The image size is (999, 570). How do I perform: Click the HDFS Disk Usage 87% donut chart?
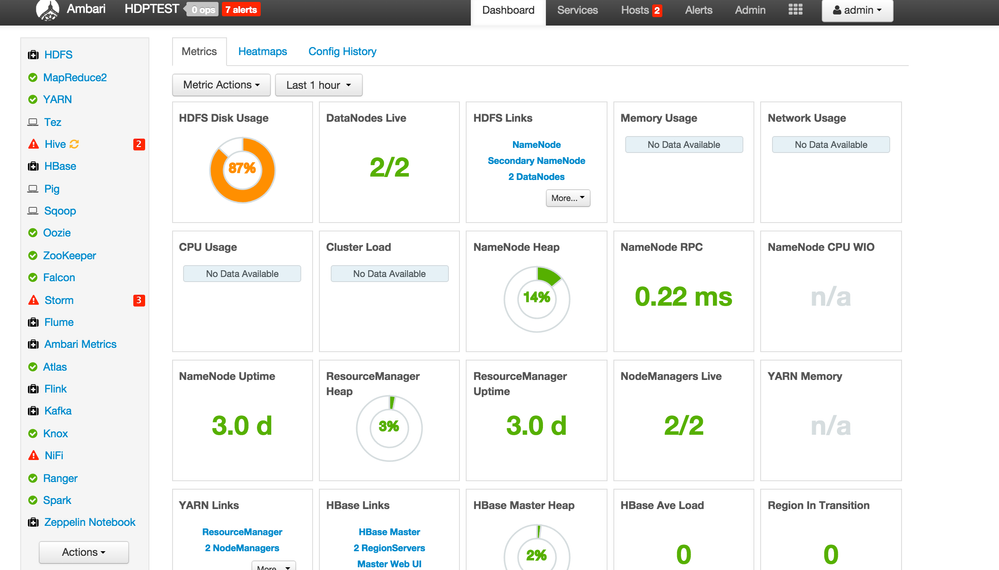coord(242,170)
